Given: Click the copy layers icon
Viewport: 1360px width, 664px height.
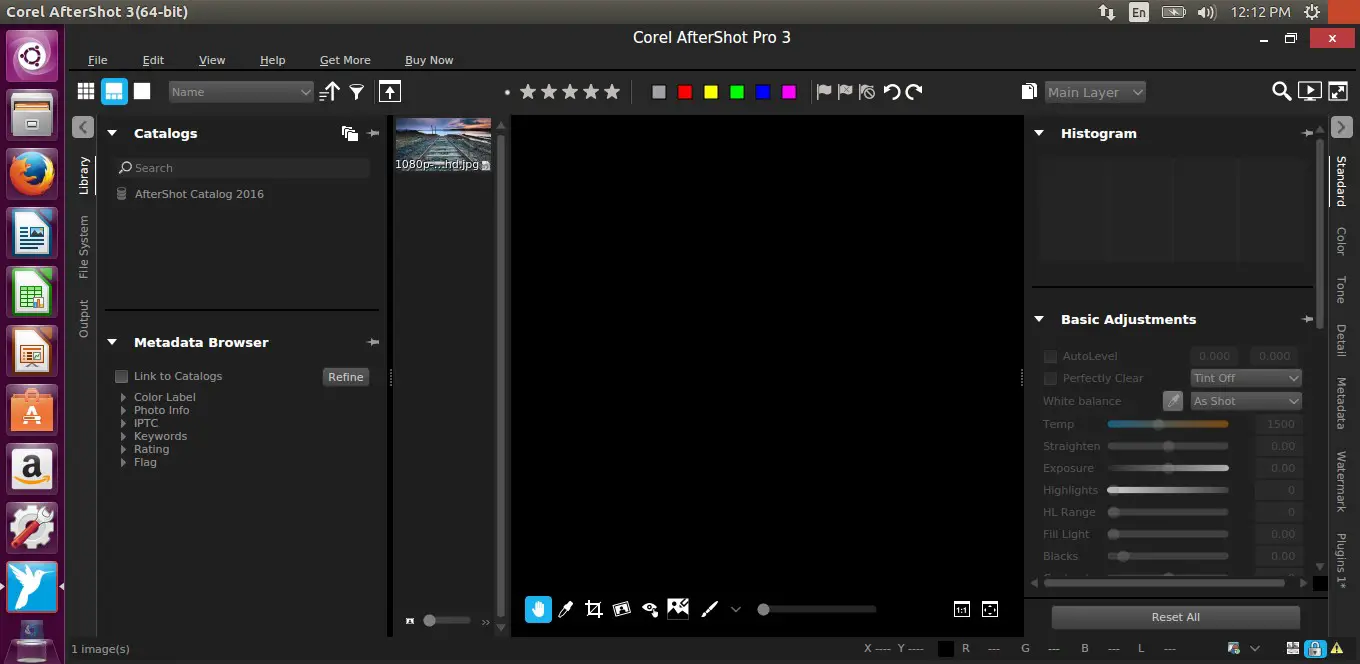Looking at the screenshot, I should click(1029, 92).
